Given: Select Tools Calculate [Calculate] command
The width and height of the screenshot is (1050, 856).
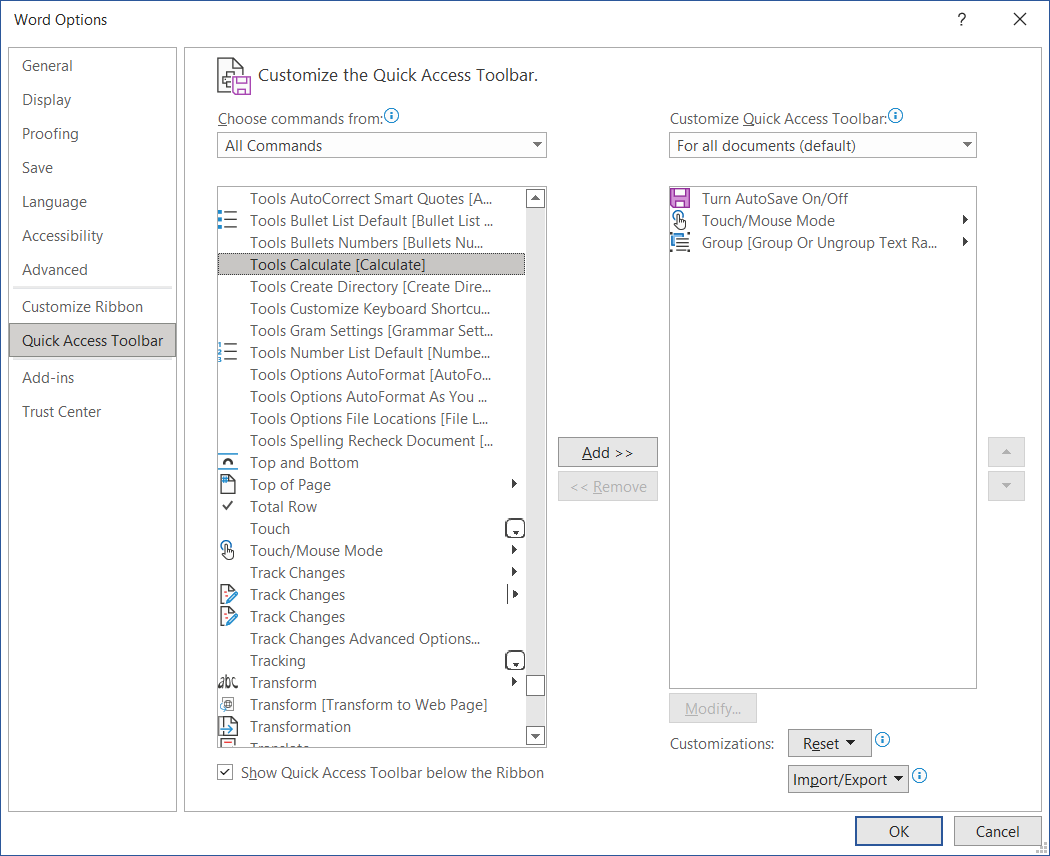Looking at the screenshot, I should [x=371, y=265].
